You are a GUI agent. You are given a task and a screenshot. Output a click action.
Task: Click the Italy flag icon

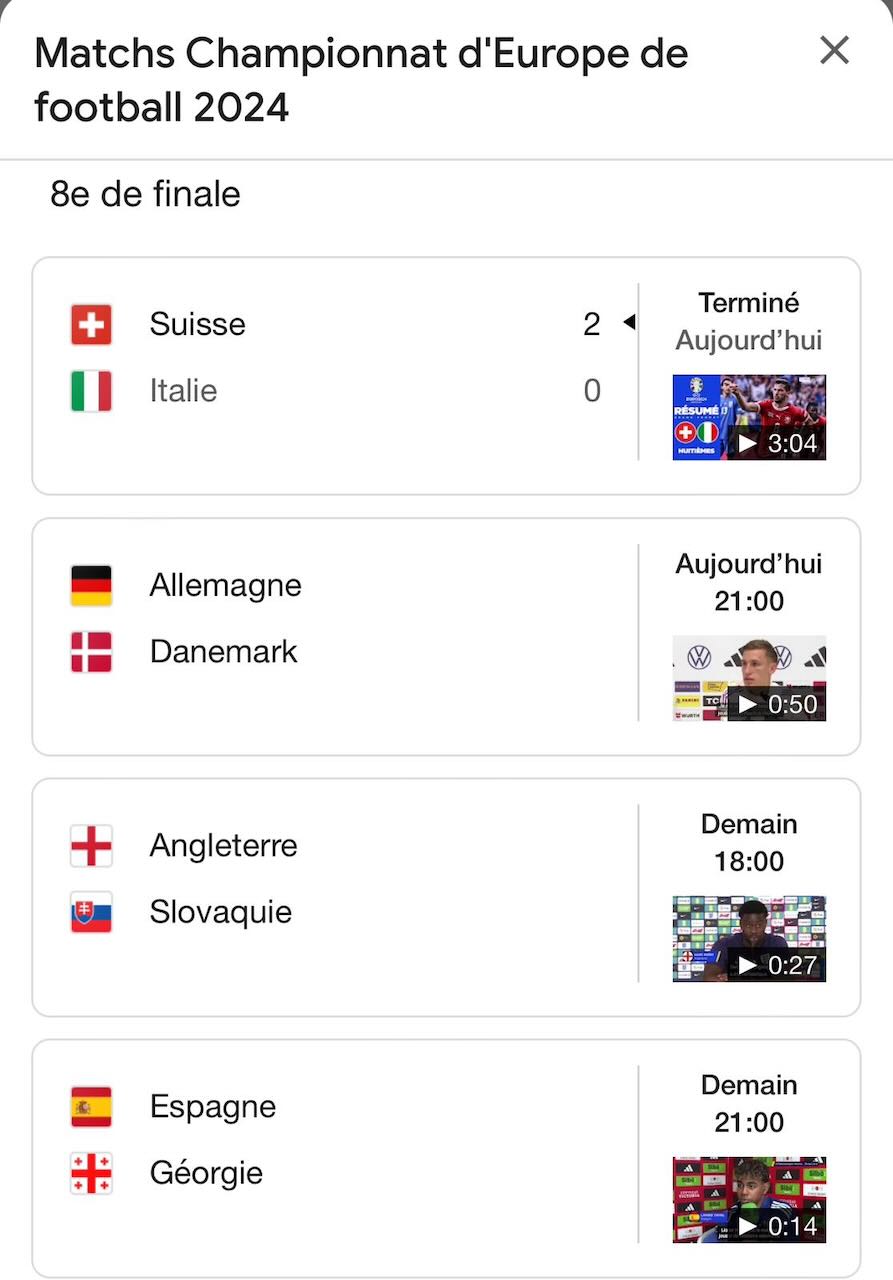[x=91, y=391]
